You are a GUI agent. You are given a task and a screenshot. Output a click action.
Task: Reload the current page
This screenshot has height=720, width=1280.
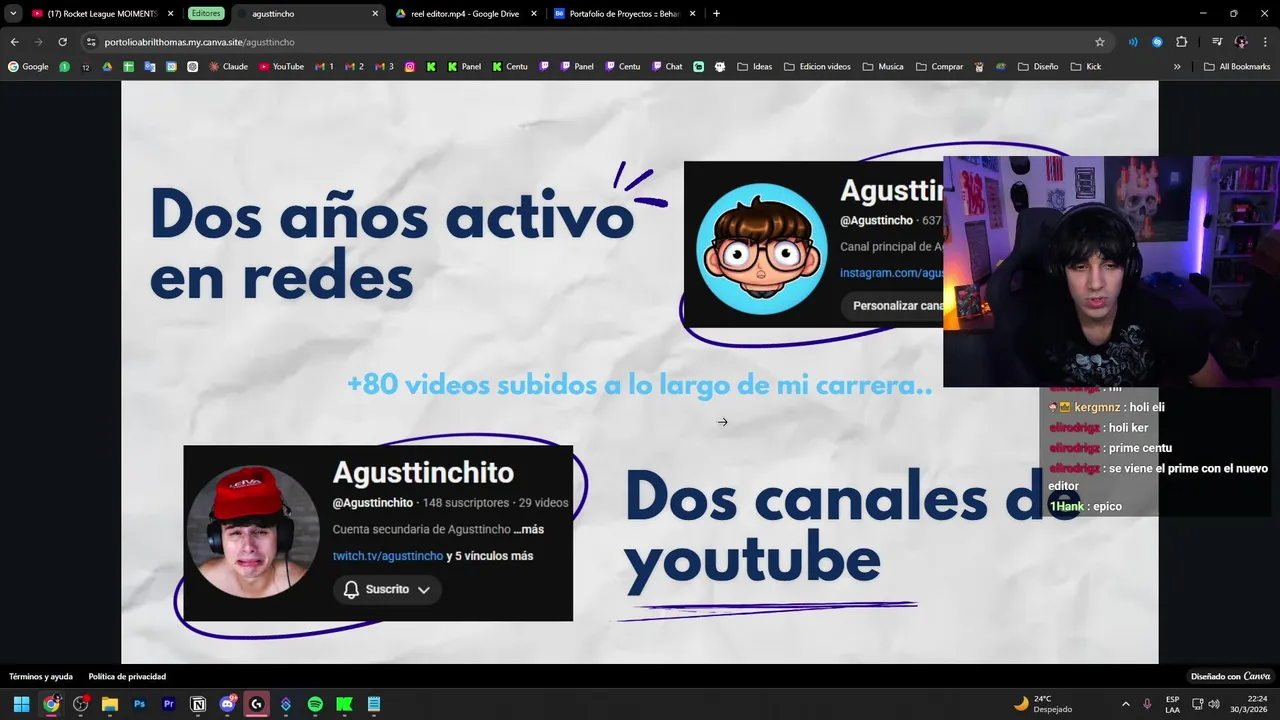[62, 42]
